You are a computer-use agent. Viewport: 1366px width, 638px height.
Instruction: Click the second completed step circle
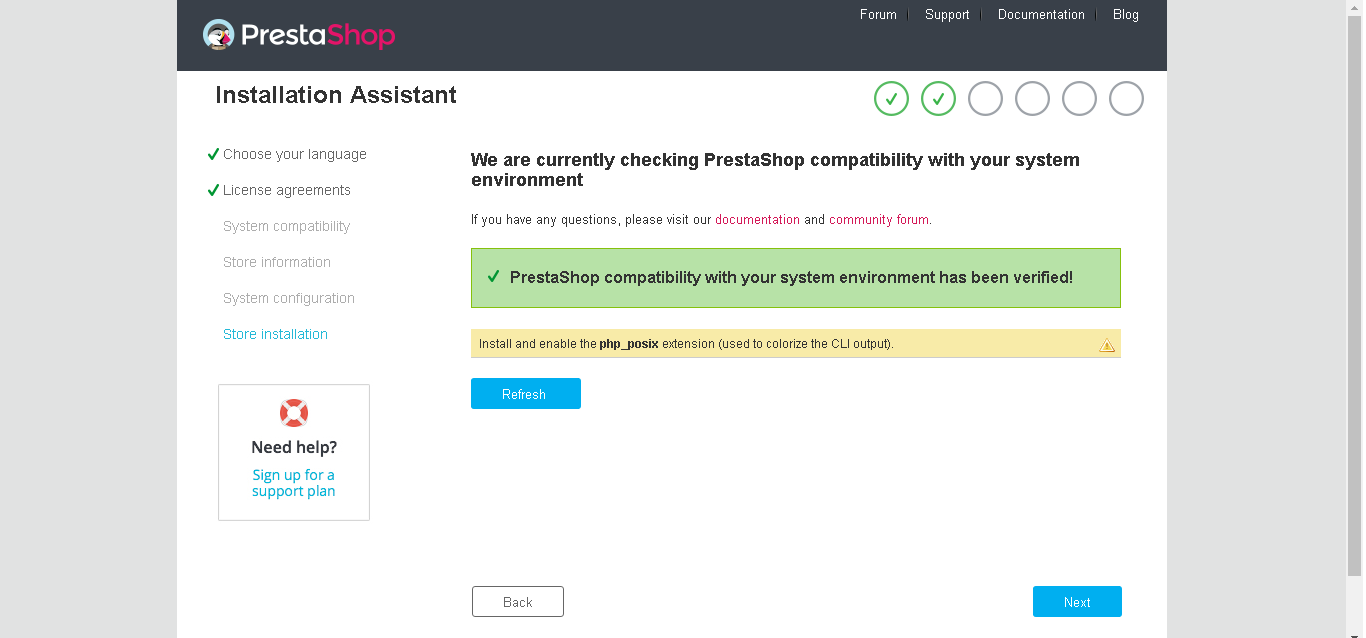[x=938, y=99]
